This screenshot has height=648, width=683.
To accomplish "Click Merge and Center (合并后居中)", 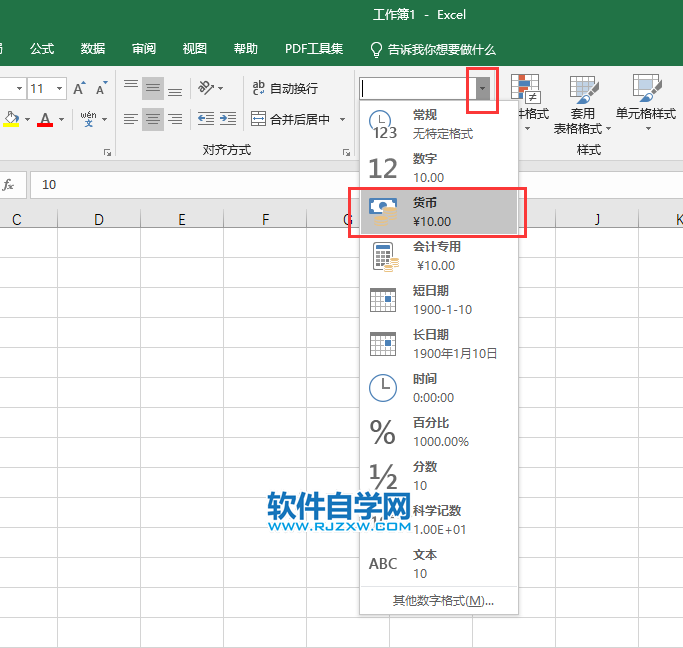I will coord(291,119).
